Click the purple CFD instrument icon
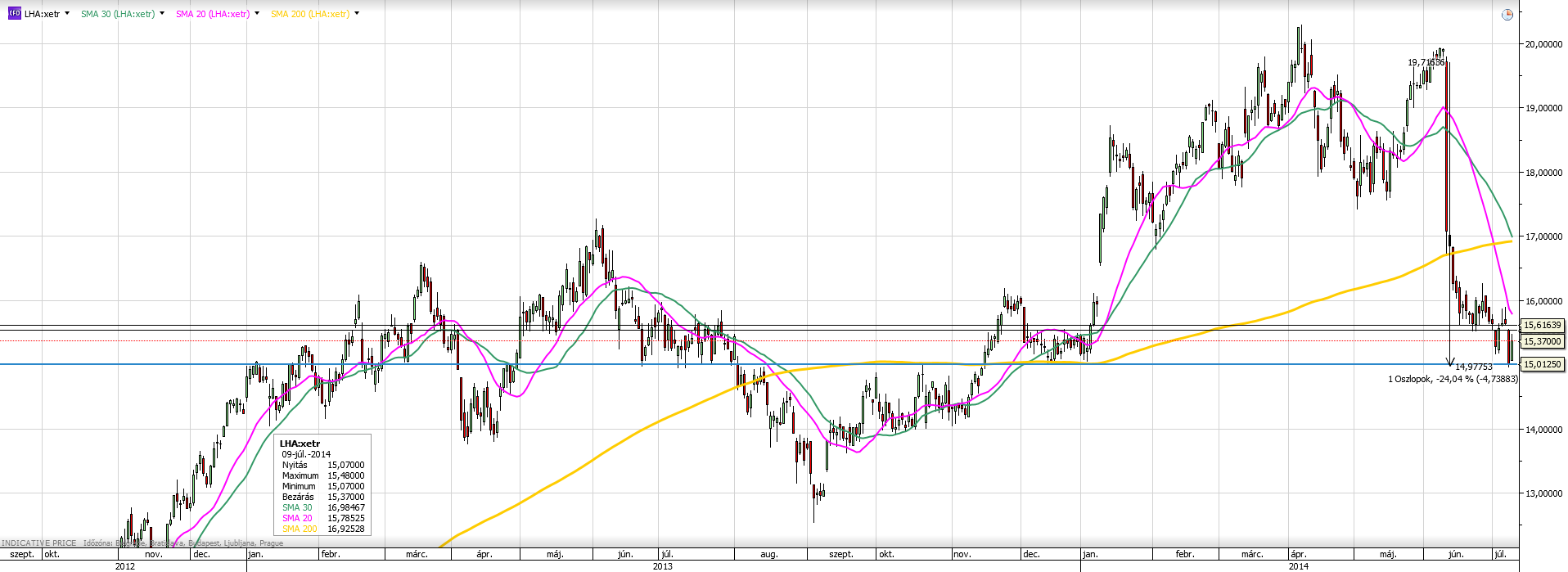1568x572 pixels. [14, 14]
